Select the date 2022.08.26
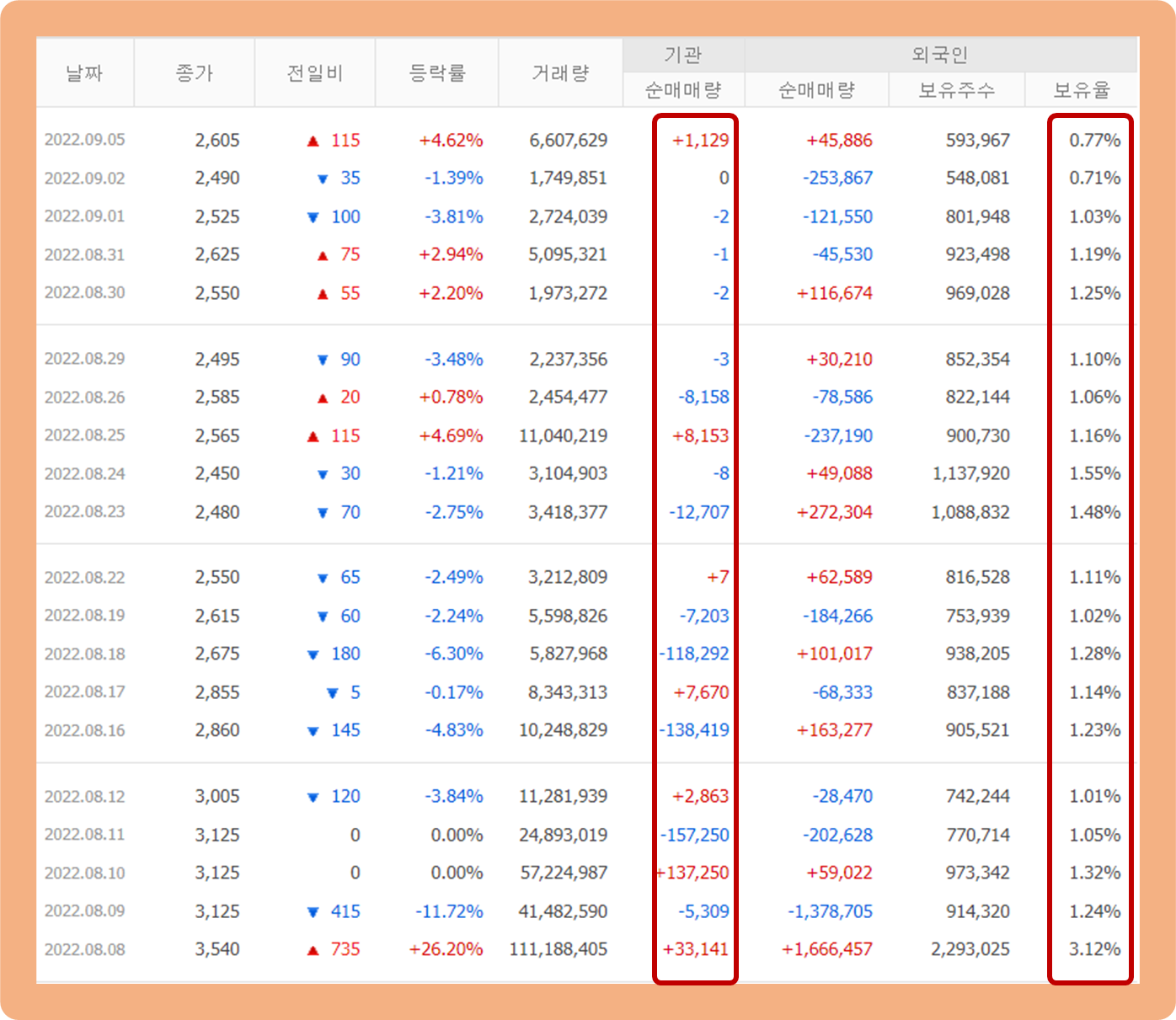This screenshot has height=1020, width=1176. (x=84, y=397)
